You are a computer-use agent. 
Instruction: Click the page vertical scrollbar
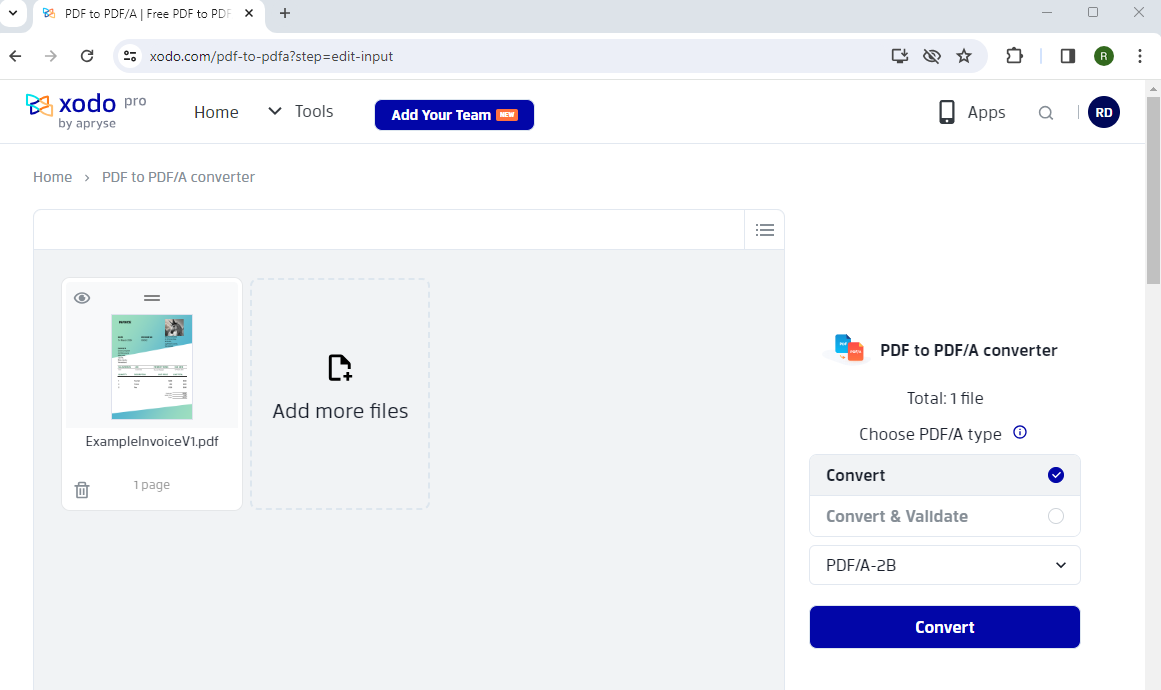click(1153, 189)
